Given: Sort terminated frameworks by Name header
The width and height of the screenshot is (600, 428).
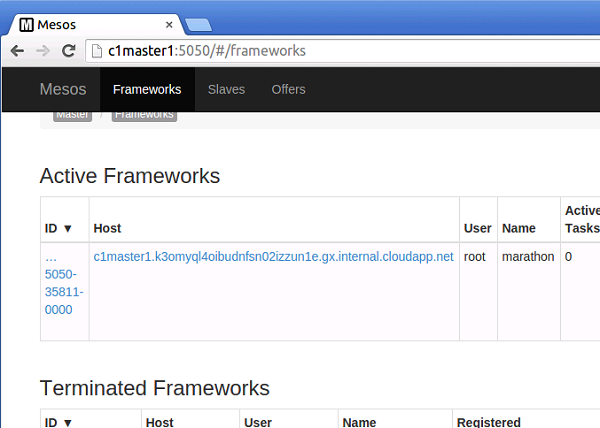Looking at the screenshot, I should click(x=359, y=422).
